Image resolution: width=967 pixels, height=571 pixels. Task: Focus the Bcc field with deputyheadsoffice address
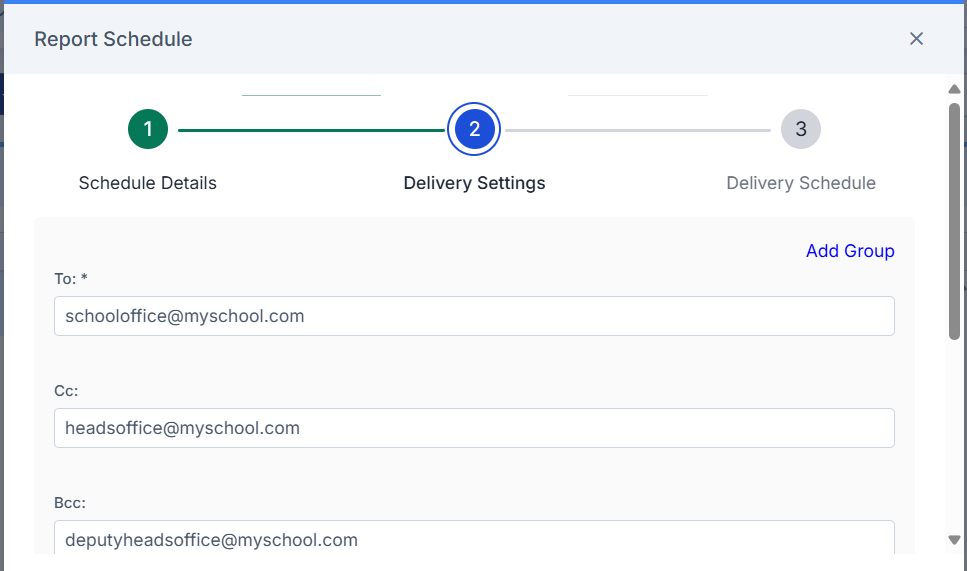click(474, 538)
